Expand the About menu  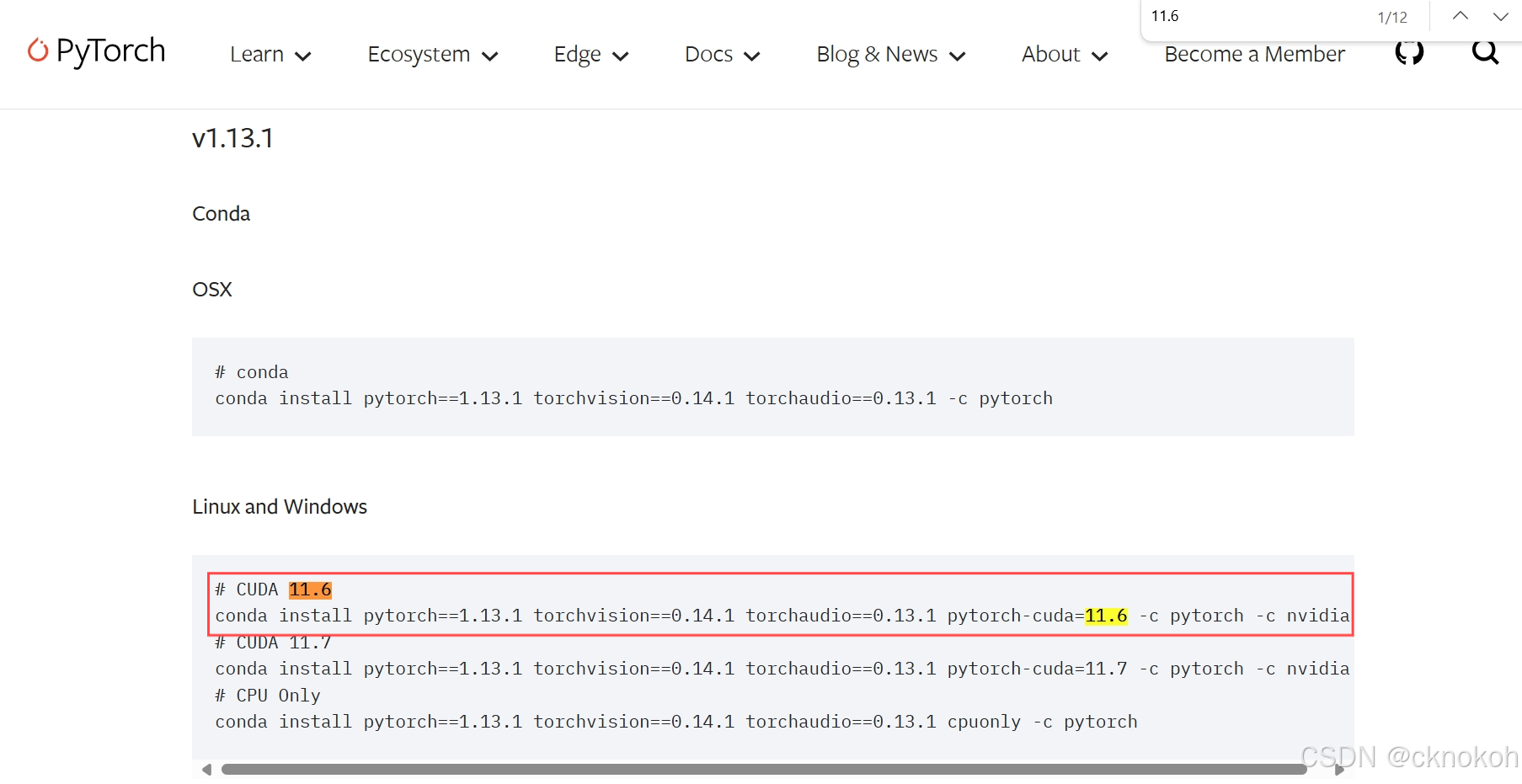tap(1065, 55)
